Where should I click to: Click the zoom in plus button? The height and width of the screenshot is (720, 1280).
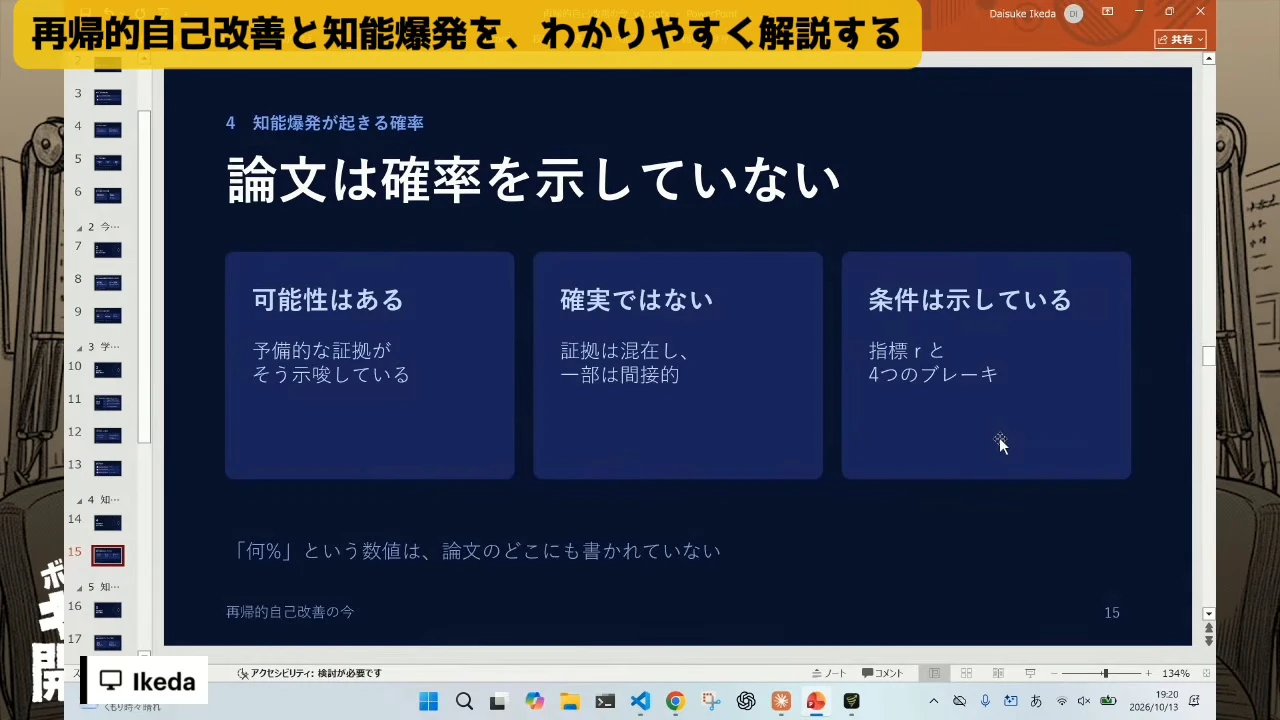pyautogui.click(x=1148, y=673)
